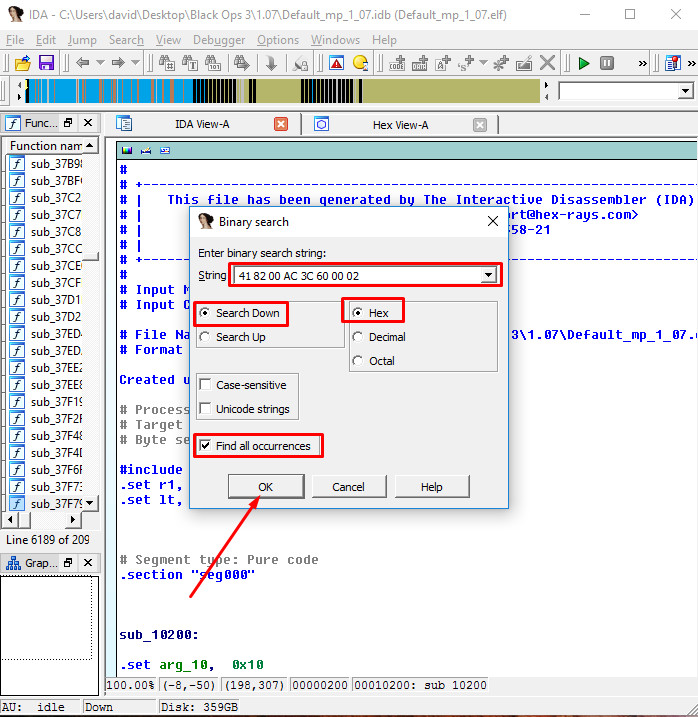Viewport: 698px width, 717px height.
Task: Expand hidden debugger toolbar items chevron
Action: tap(643, 64)
